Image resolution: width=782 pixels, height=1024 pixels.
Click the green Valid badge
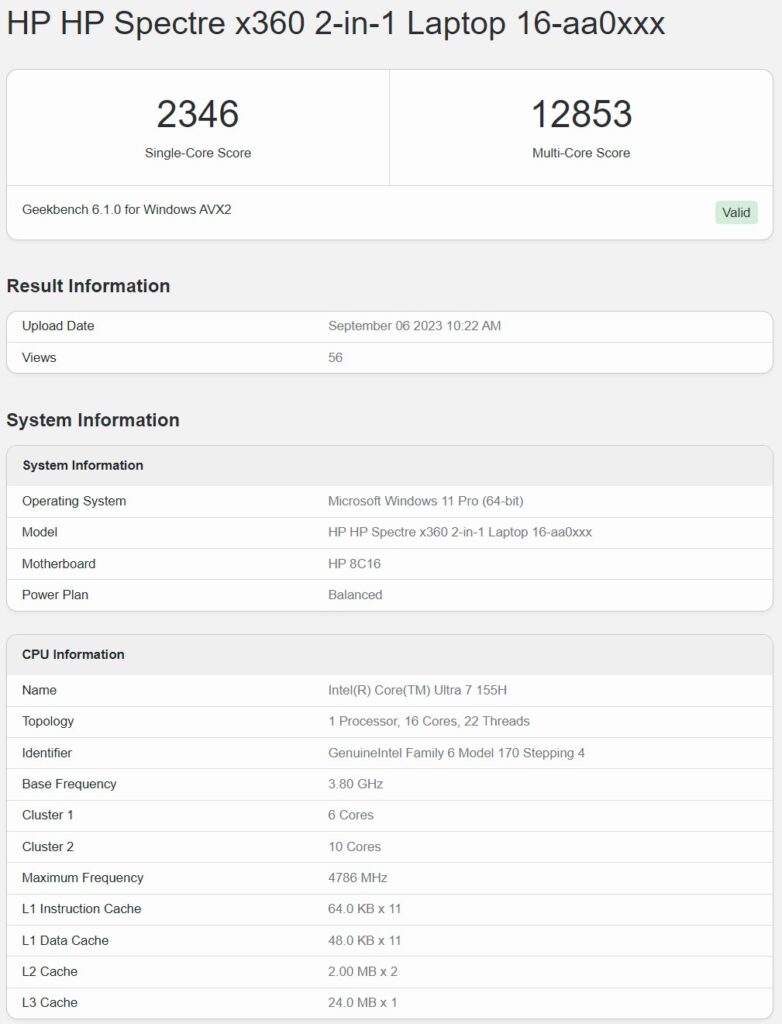pyautogui.click(x=736, y=212)
